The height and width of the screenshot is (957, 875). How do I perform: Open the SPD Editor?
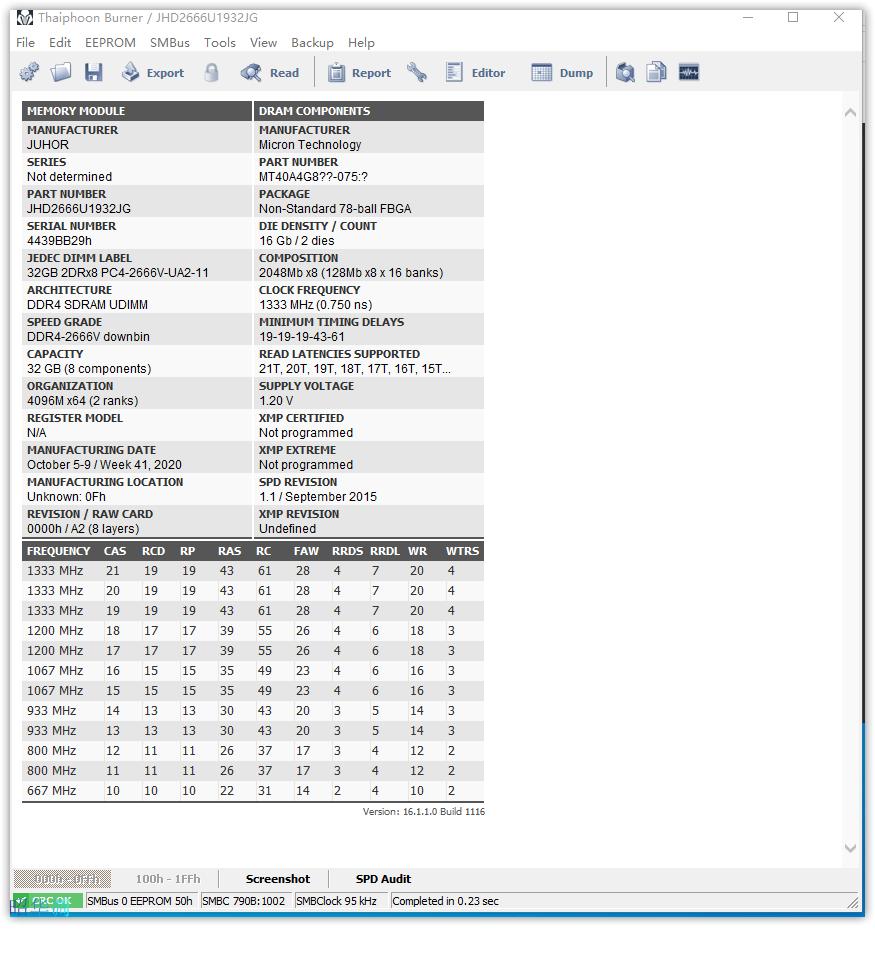tap(476, 72)
